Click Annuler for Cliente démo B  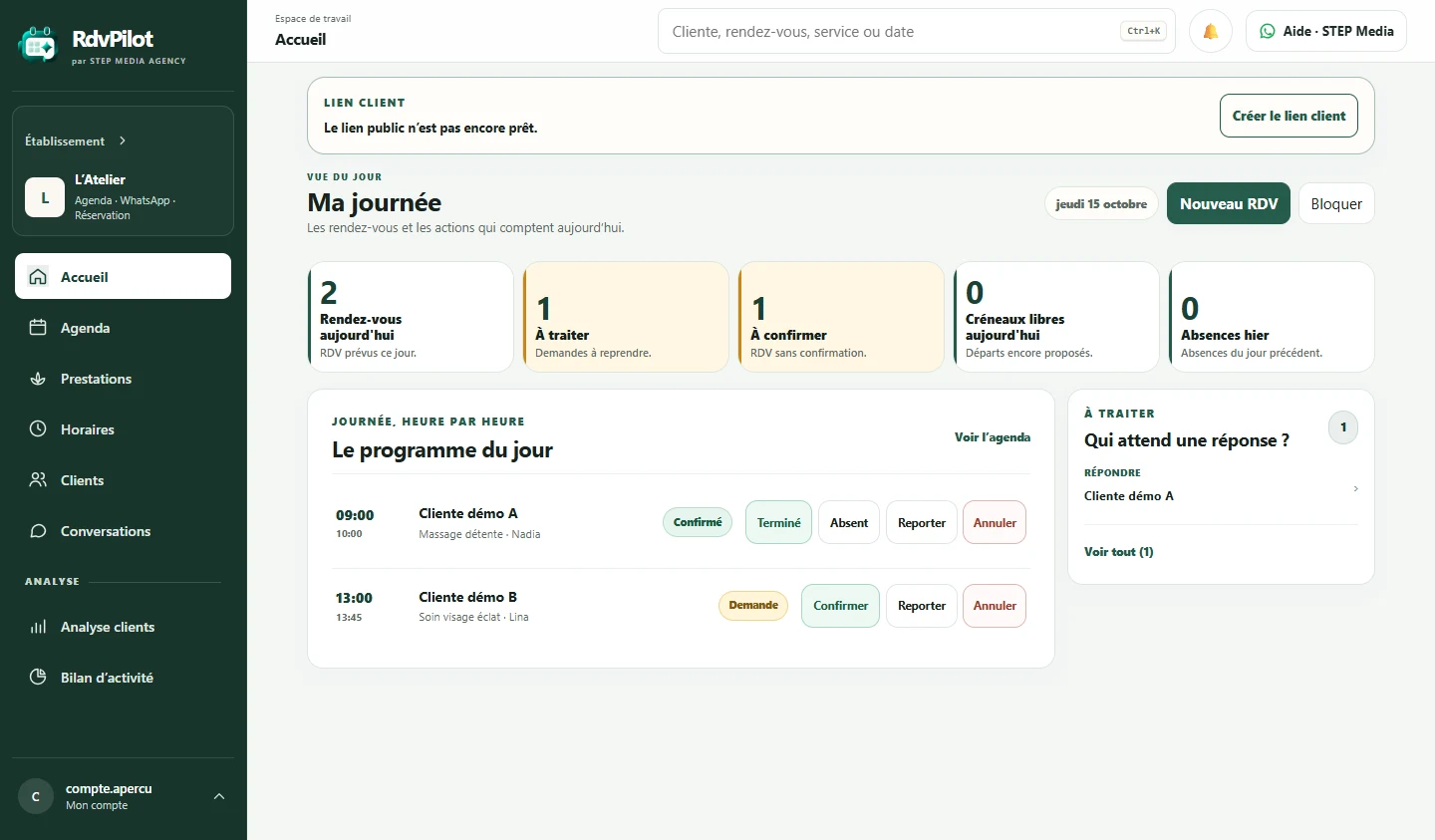pyautogui.click(x=995, y=606)
